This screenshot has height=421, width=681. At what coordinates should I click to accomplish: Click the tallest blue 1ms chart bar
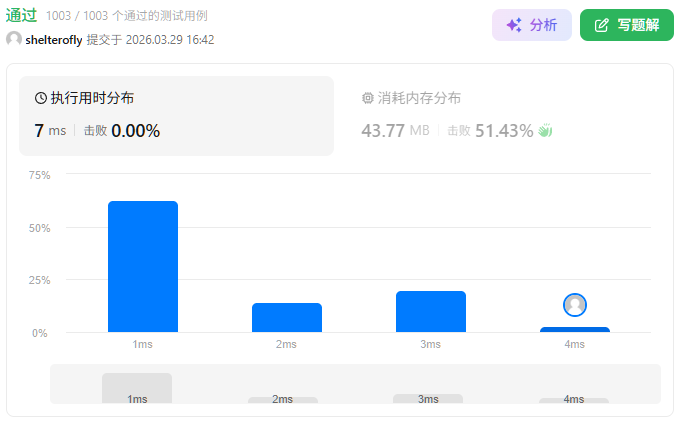point(143,266)
